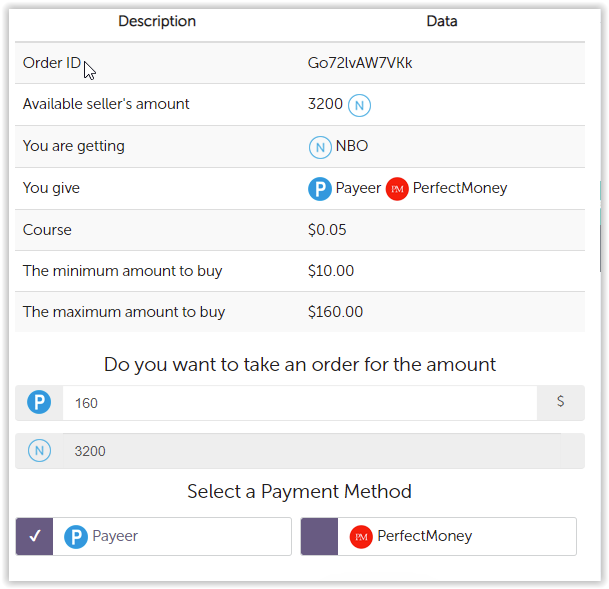This screenshot has width=609, height=589.
Task: Click the Description column header
Action: 157,21
